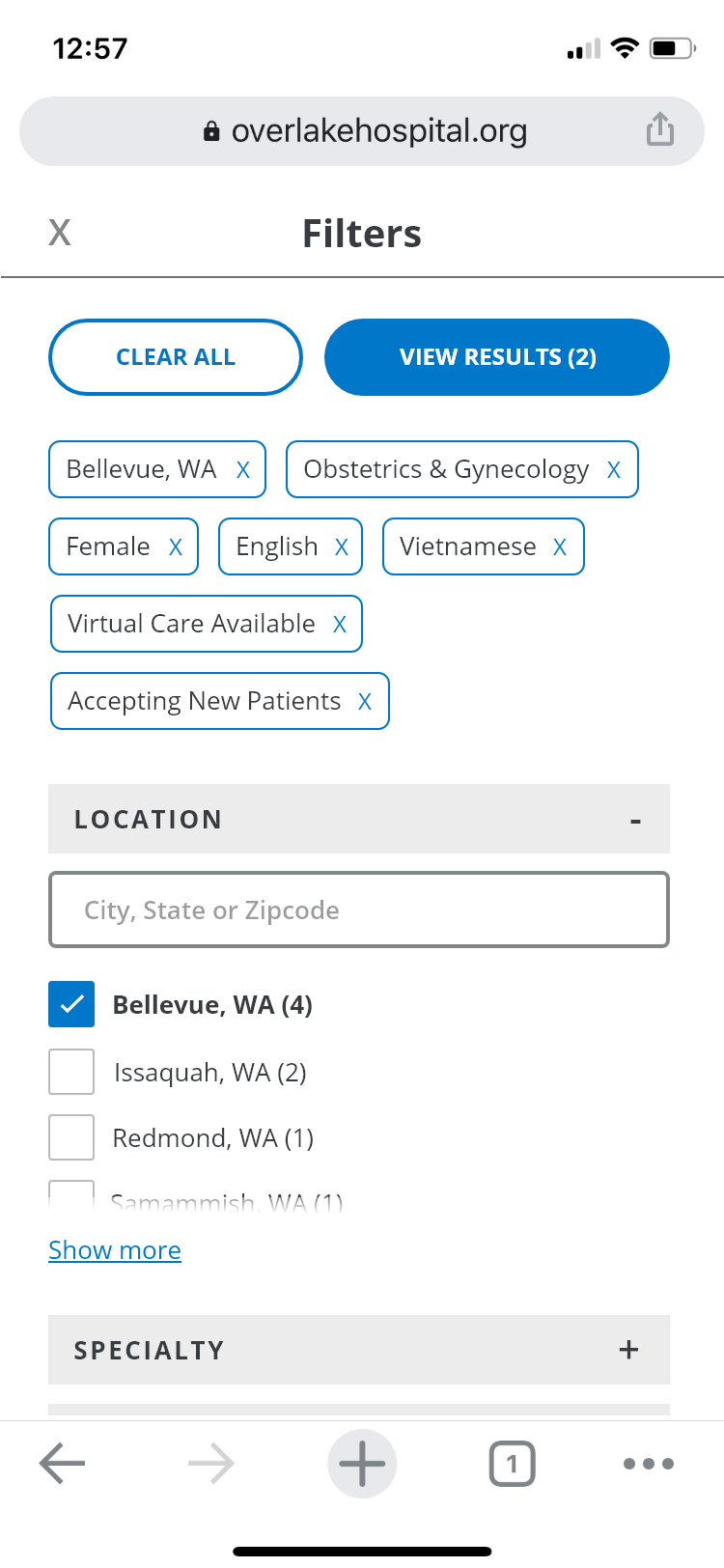Tap the browser share icon
This screenshot has width=724, height=1568.
coord(660,129)
